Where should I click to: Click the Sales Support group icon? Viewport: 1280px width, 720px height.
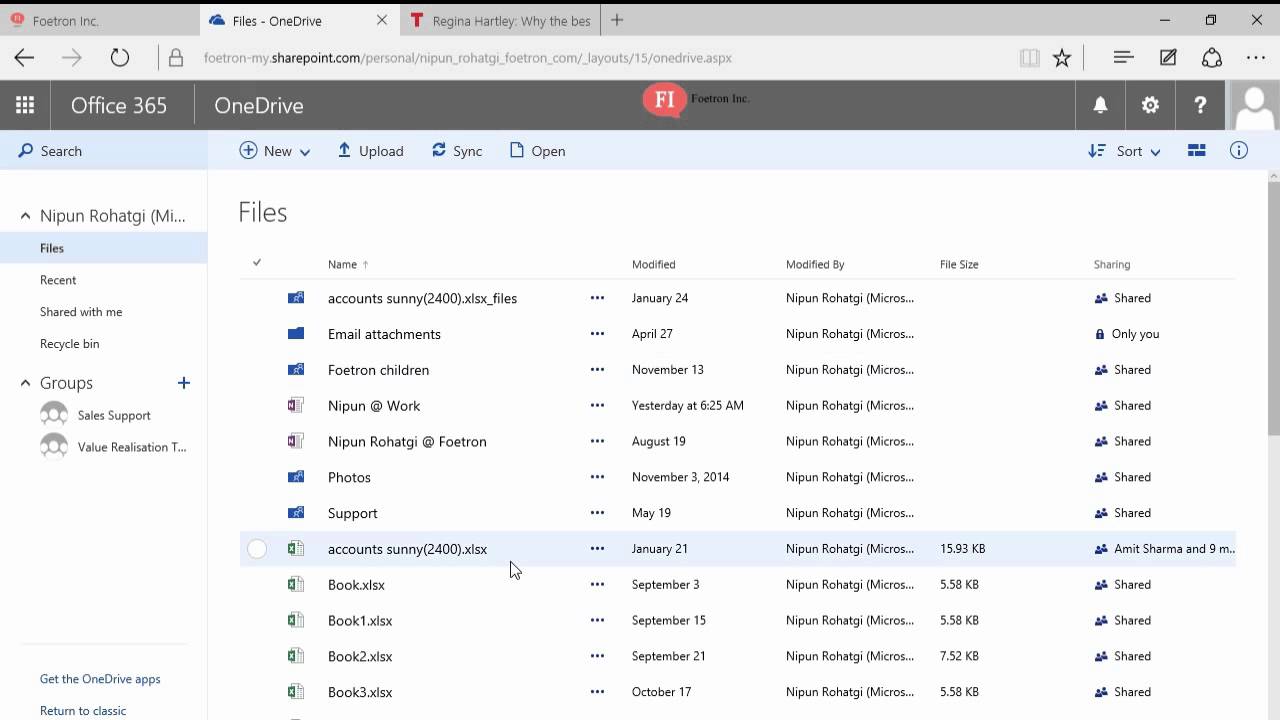coord(54,415)
